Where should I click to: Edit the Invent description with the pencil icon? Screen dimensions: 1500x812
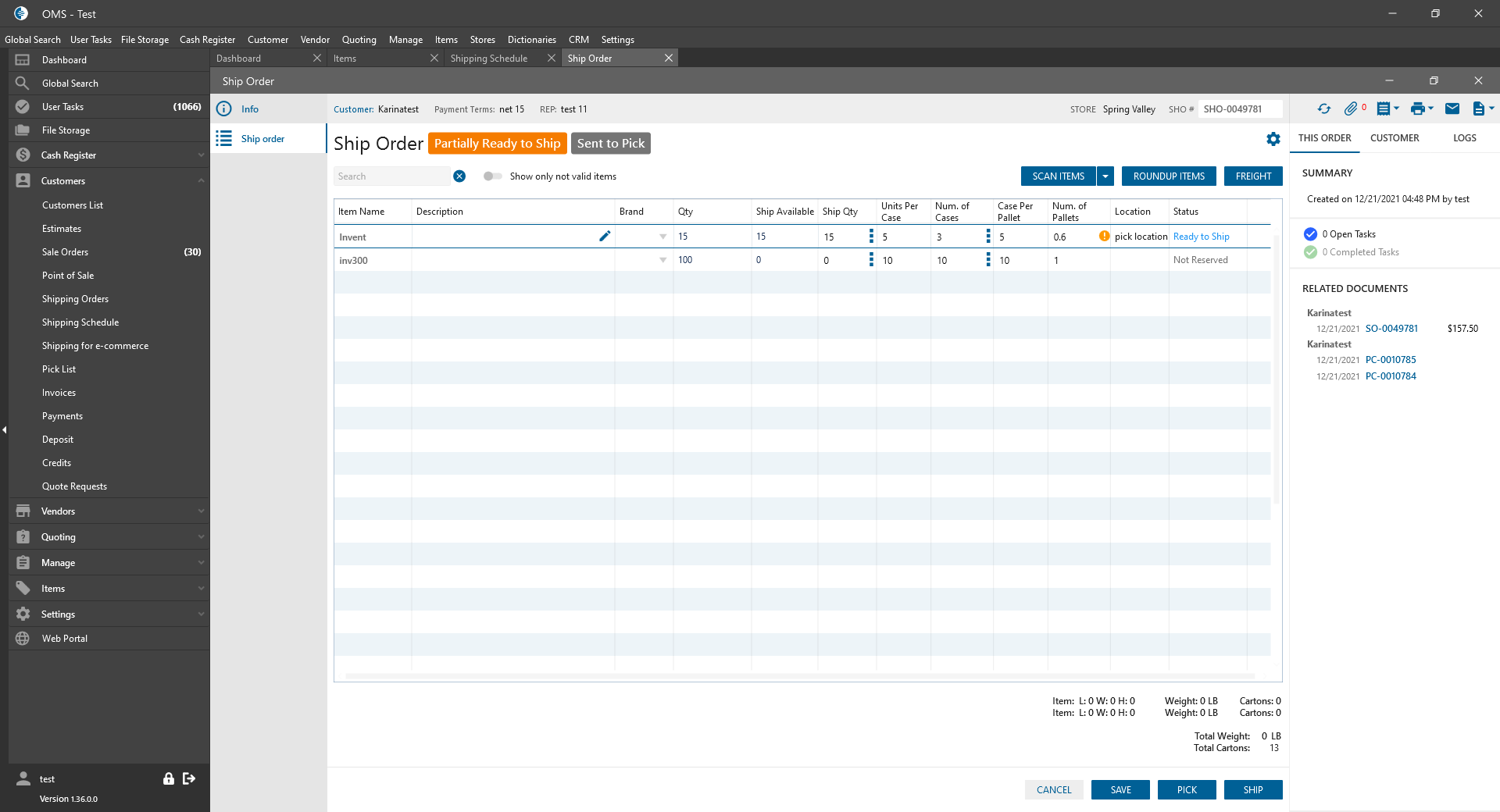click(604, 237)
